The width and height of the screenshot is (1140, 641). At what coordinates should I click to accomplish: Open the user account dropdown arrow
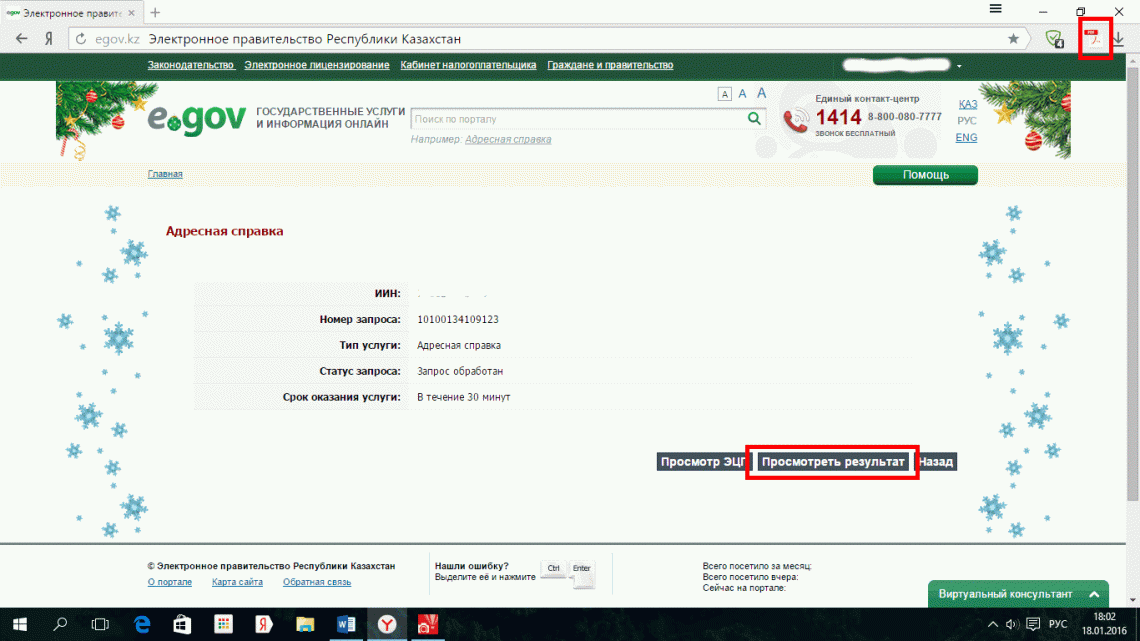957,65
